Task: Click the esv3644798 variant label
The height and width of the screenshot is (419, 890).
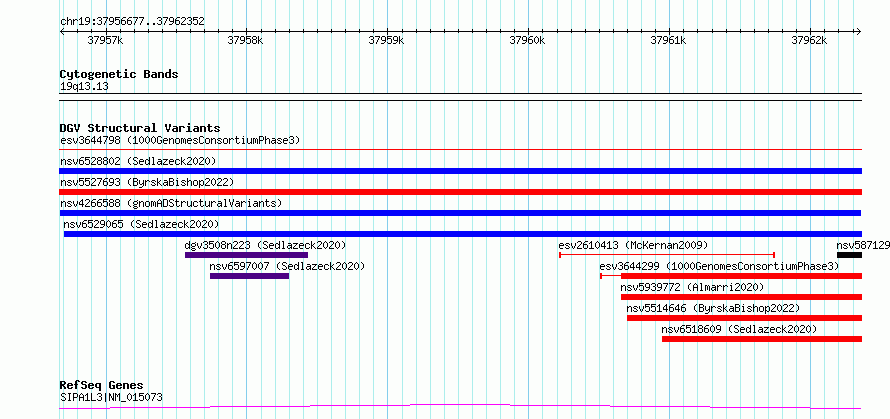Action: tap(180, 140)
